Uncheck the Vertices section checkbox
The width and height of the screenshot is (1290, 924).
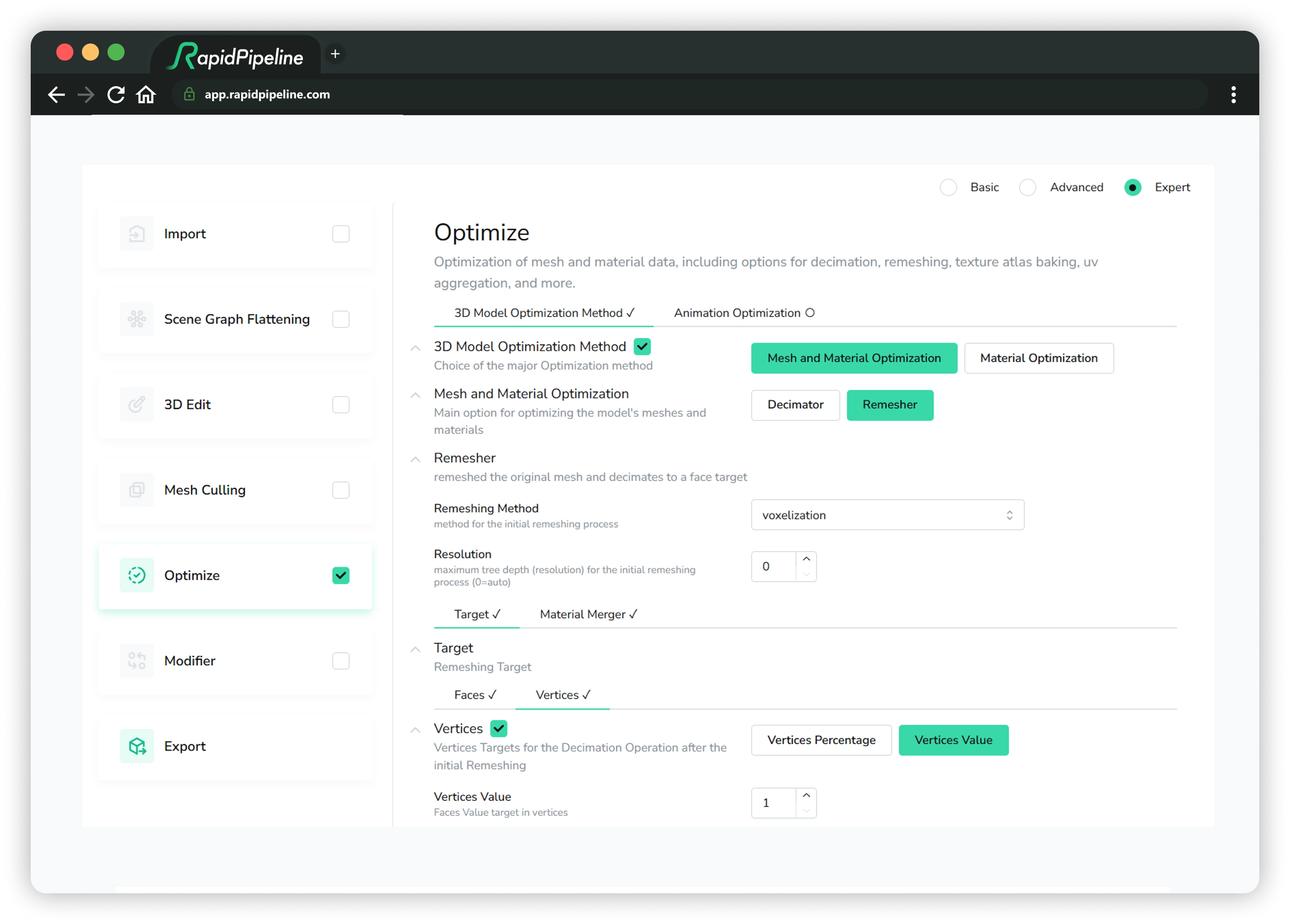499,728
